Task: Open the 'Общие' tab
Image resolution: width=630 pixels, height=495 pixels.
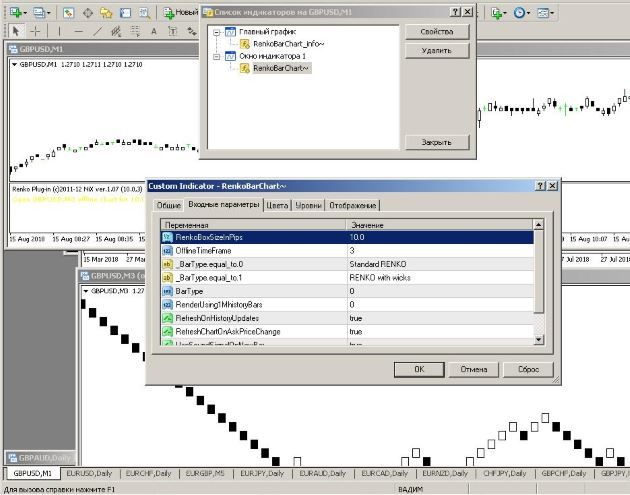Action: [168, 205]
